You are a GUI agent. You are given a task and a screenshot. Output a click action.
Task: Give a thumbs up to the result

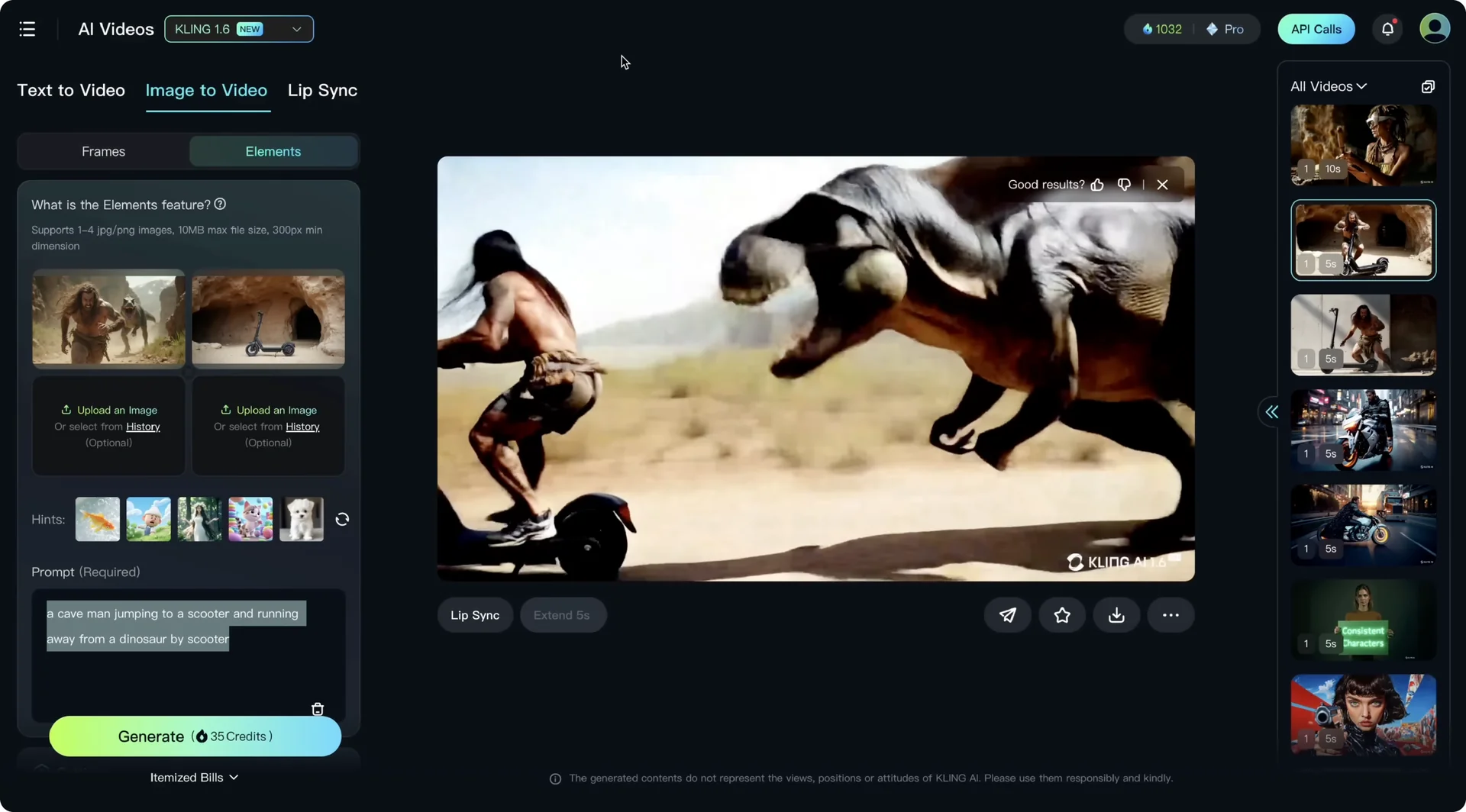pyautogui.click(x=1097, y=185)
